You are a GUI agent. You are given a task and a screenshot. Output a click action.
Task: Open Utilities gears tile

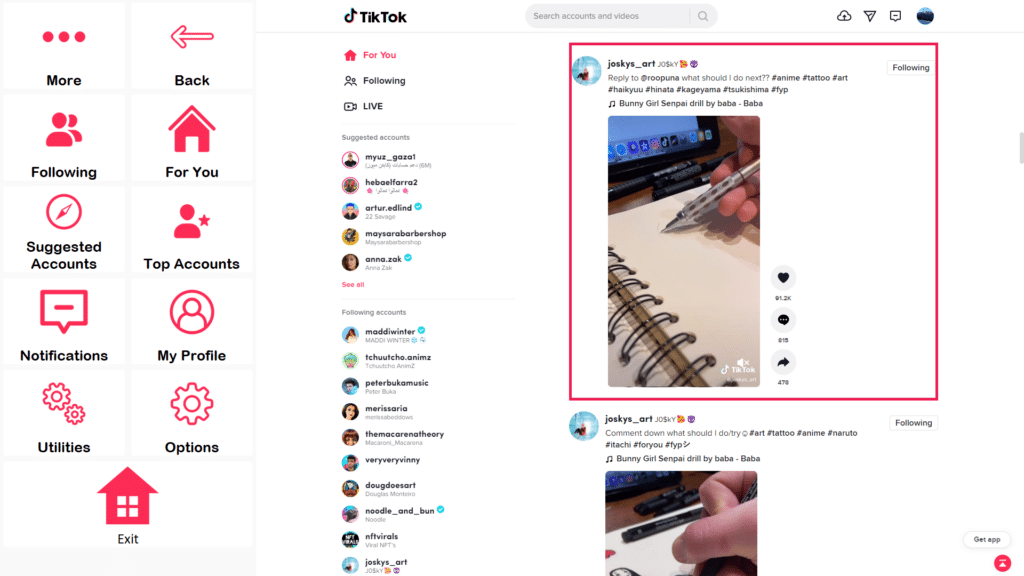pyautogui.click(x=63, y=413)
